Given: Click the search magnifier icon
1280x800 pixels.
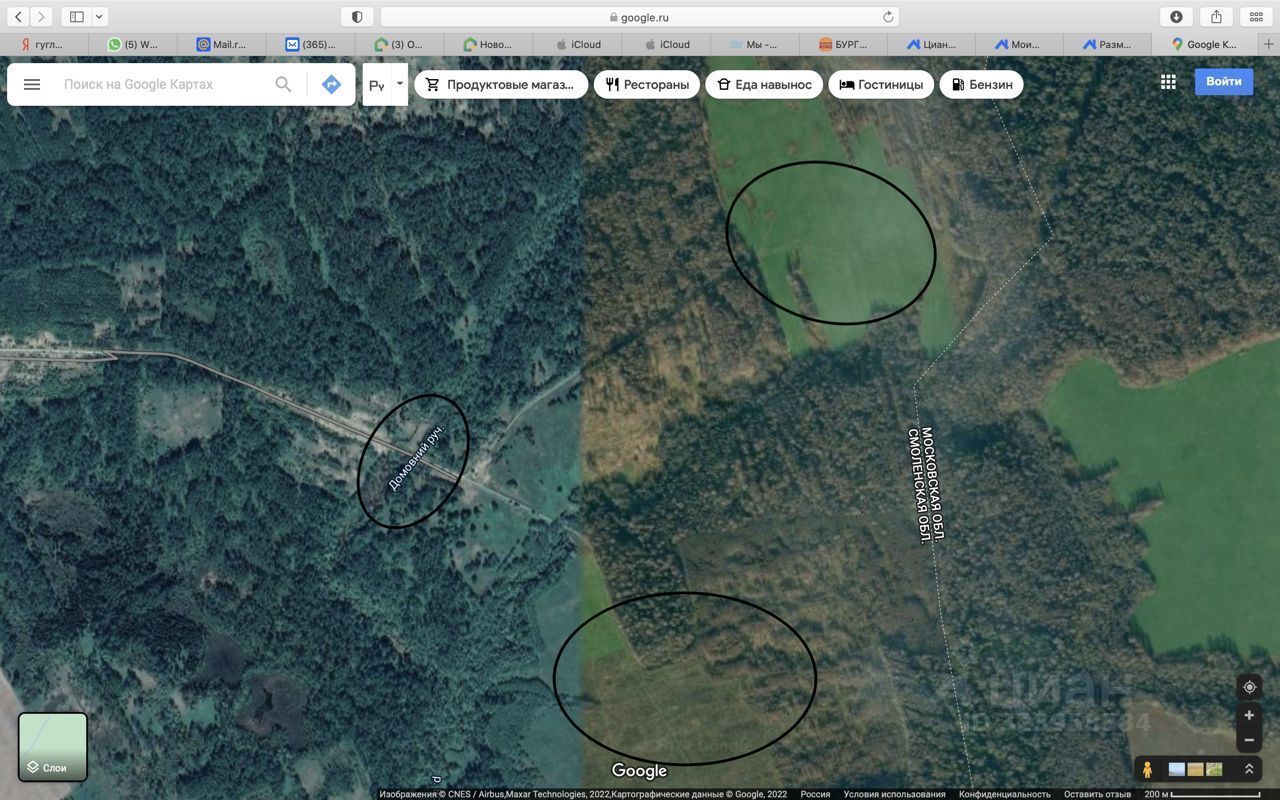Looking at the screenshot, I should coord(283,85).
